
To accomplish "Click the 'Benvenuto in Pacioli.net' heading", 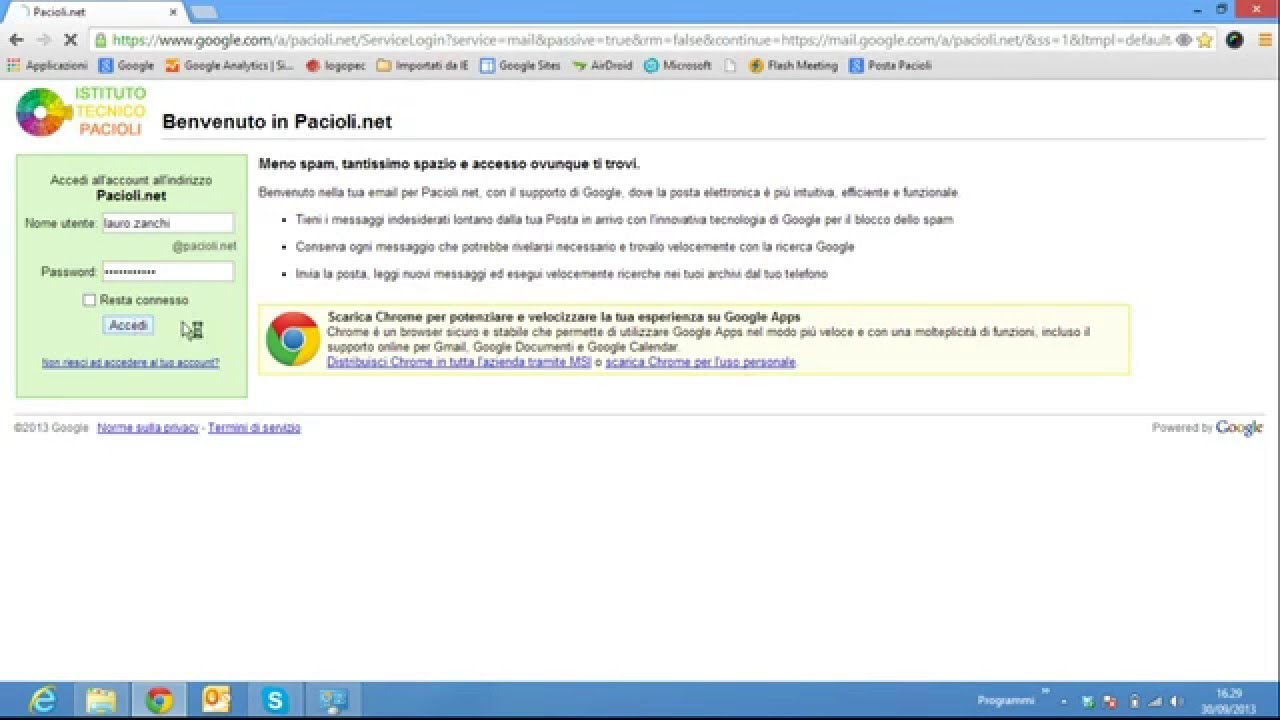I will (x=277, y=122).
